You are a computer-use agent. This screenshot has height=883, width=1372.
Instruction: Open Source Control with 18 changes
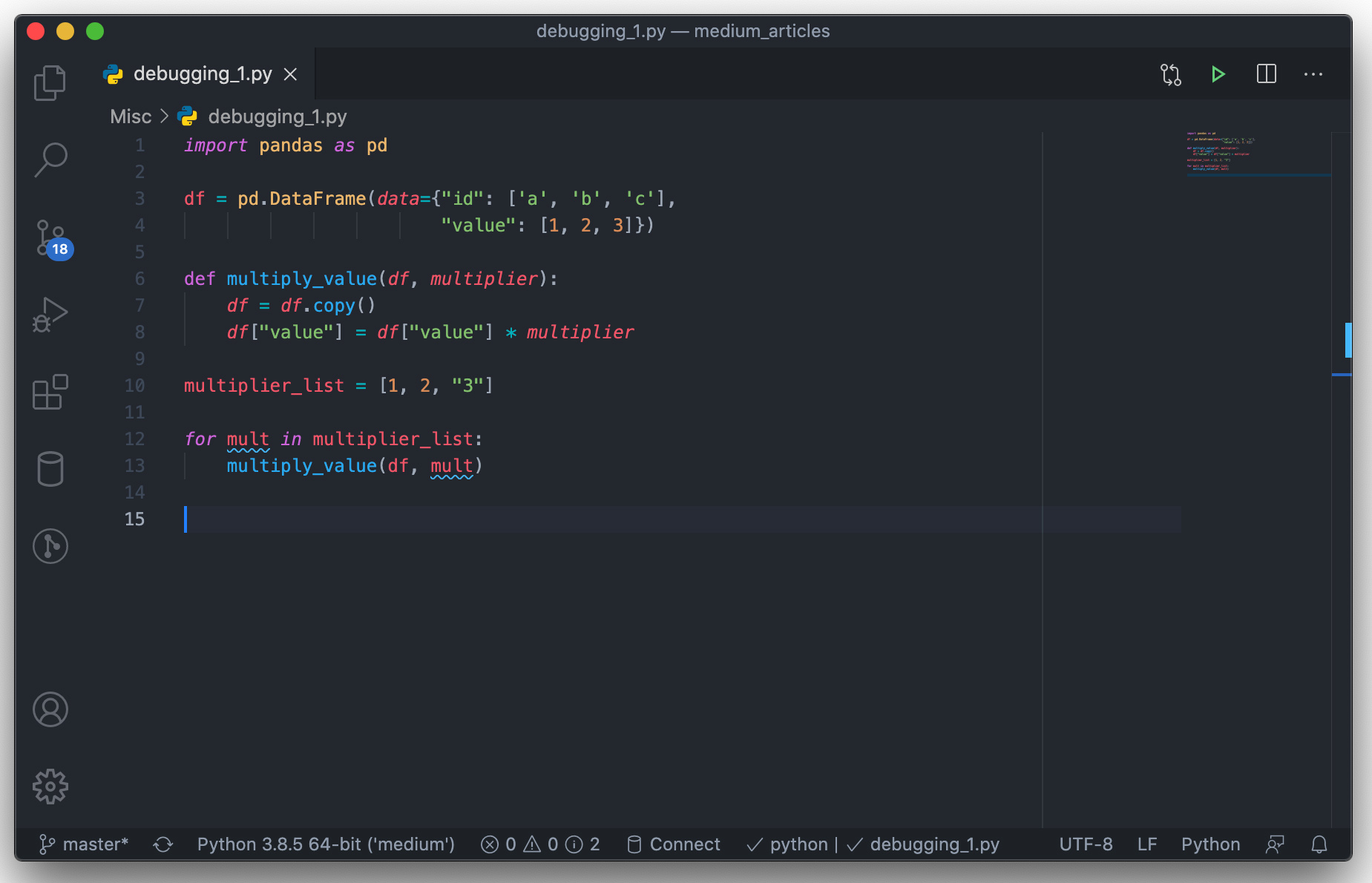click(x=50, y=238)
